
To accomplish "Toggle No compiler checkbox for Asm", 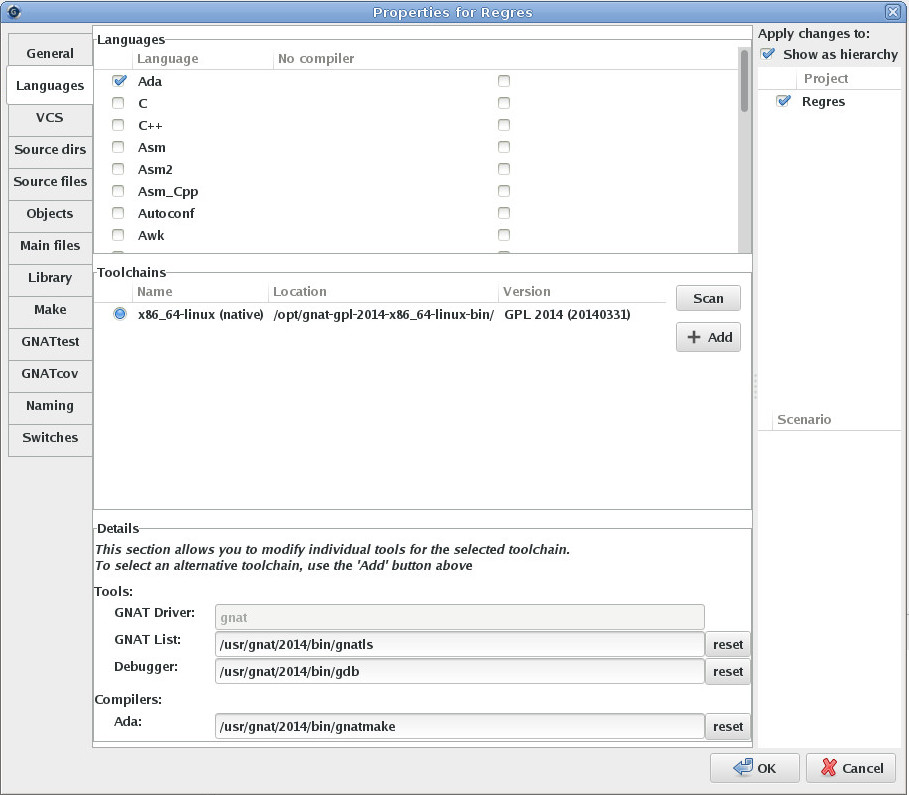I will 504,147.
